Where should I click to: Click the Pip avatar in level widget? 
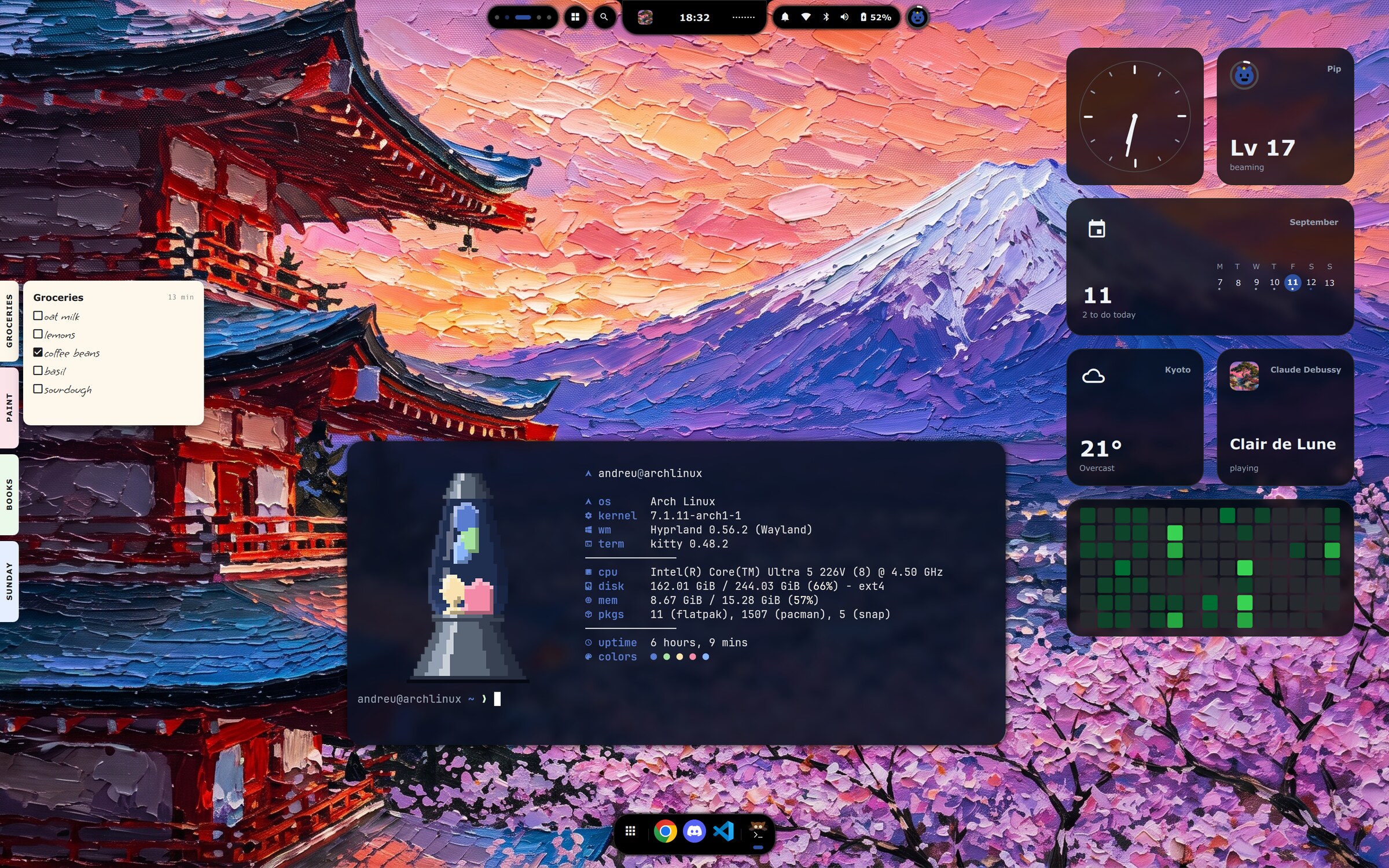click(1244, 75)
